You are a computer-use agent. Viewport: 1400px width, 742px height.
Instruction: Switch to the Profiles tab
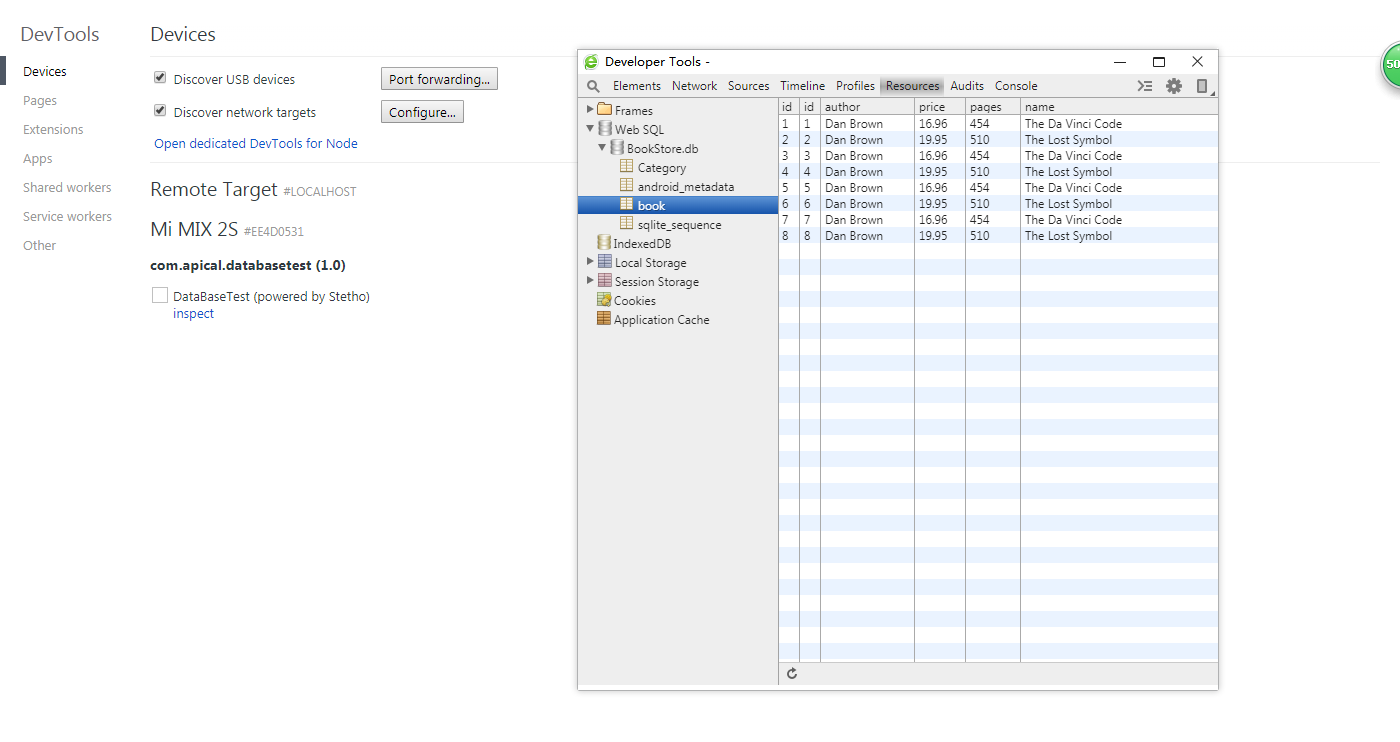[x=856, y=86]
